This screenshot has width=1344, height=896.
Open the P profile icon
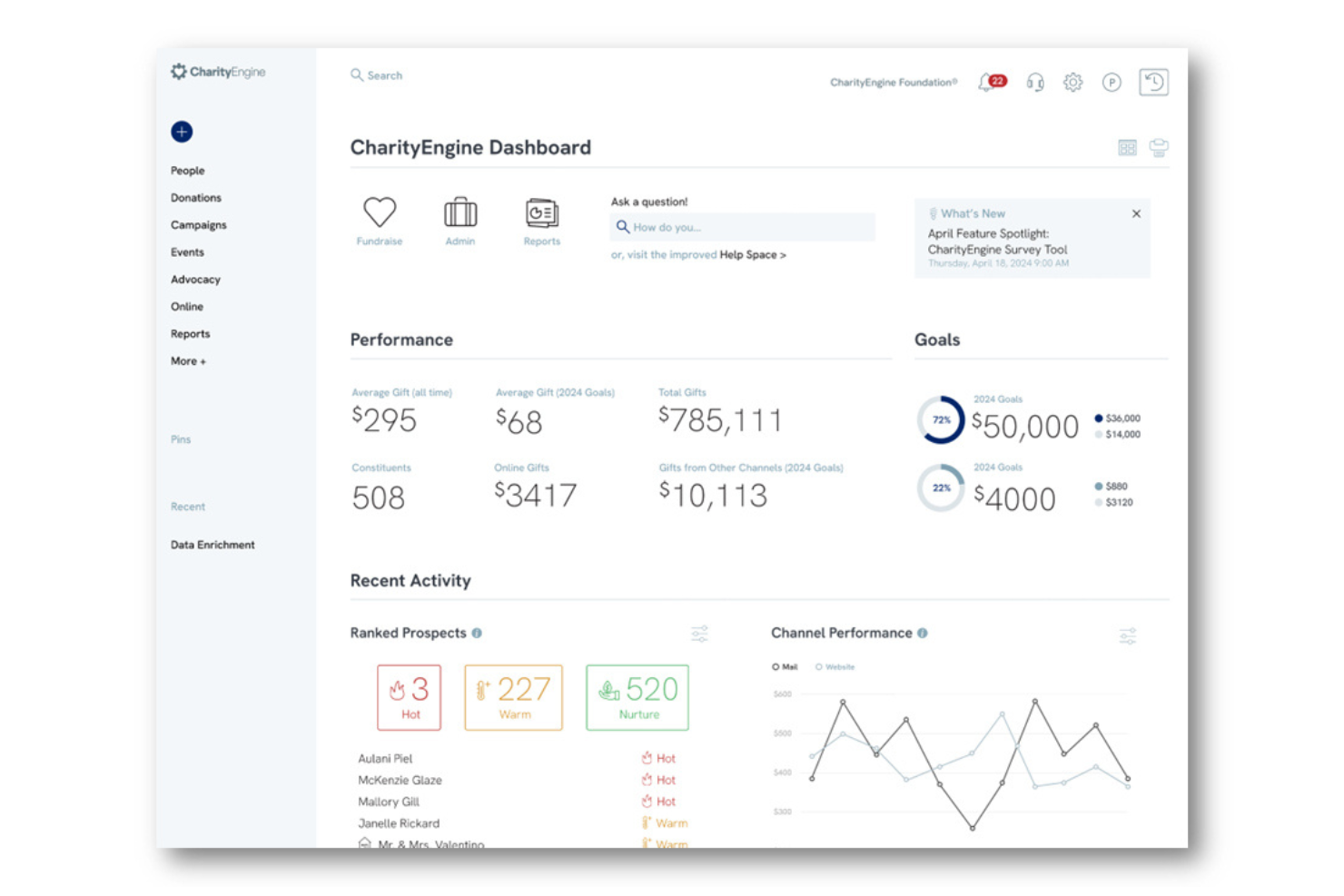click(1112, 83)
